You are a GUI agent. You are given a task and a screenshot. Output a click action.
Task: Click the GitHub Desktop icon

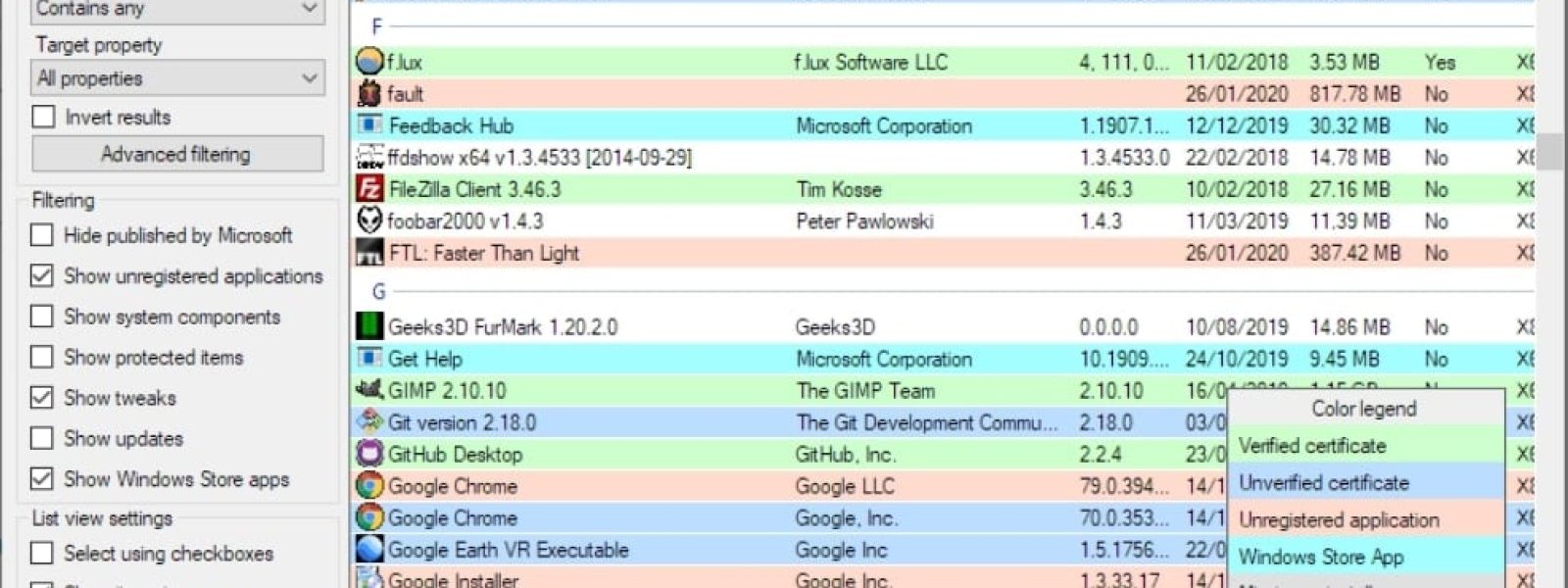(369, 454)
